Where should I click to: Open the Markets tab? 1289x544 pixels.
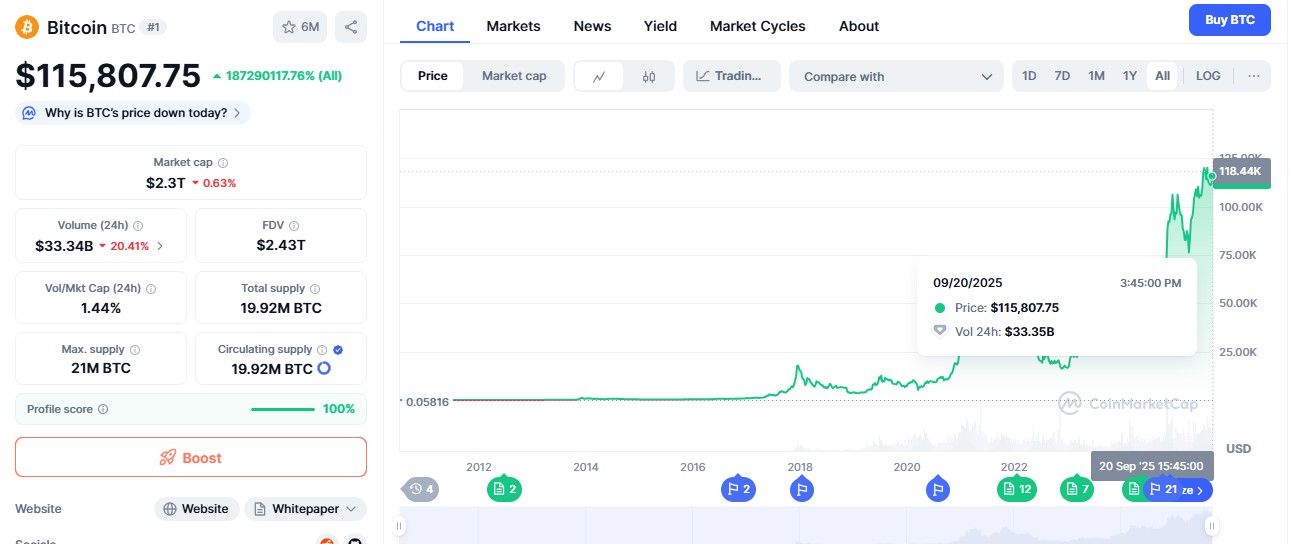pos(513,26)
